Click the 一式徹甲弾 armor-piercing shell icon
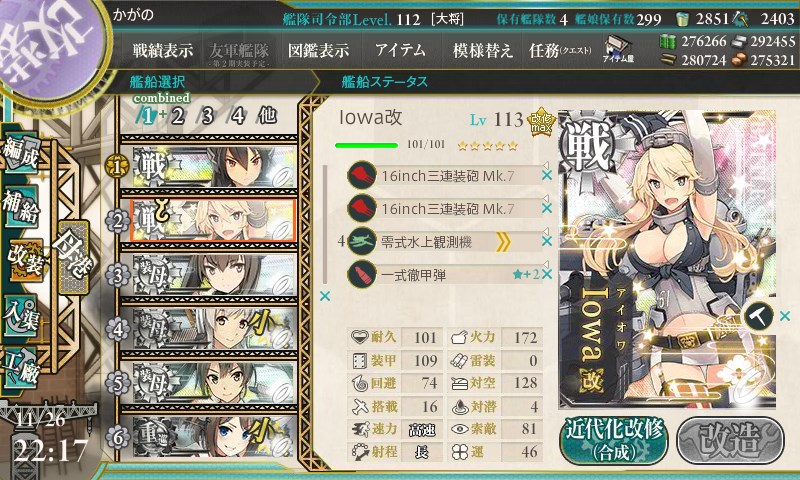This screenshot has height=480, width=800. coord(362,274)
